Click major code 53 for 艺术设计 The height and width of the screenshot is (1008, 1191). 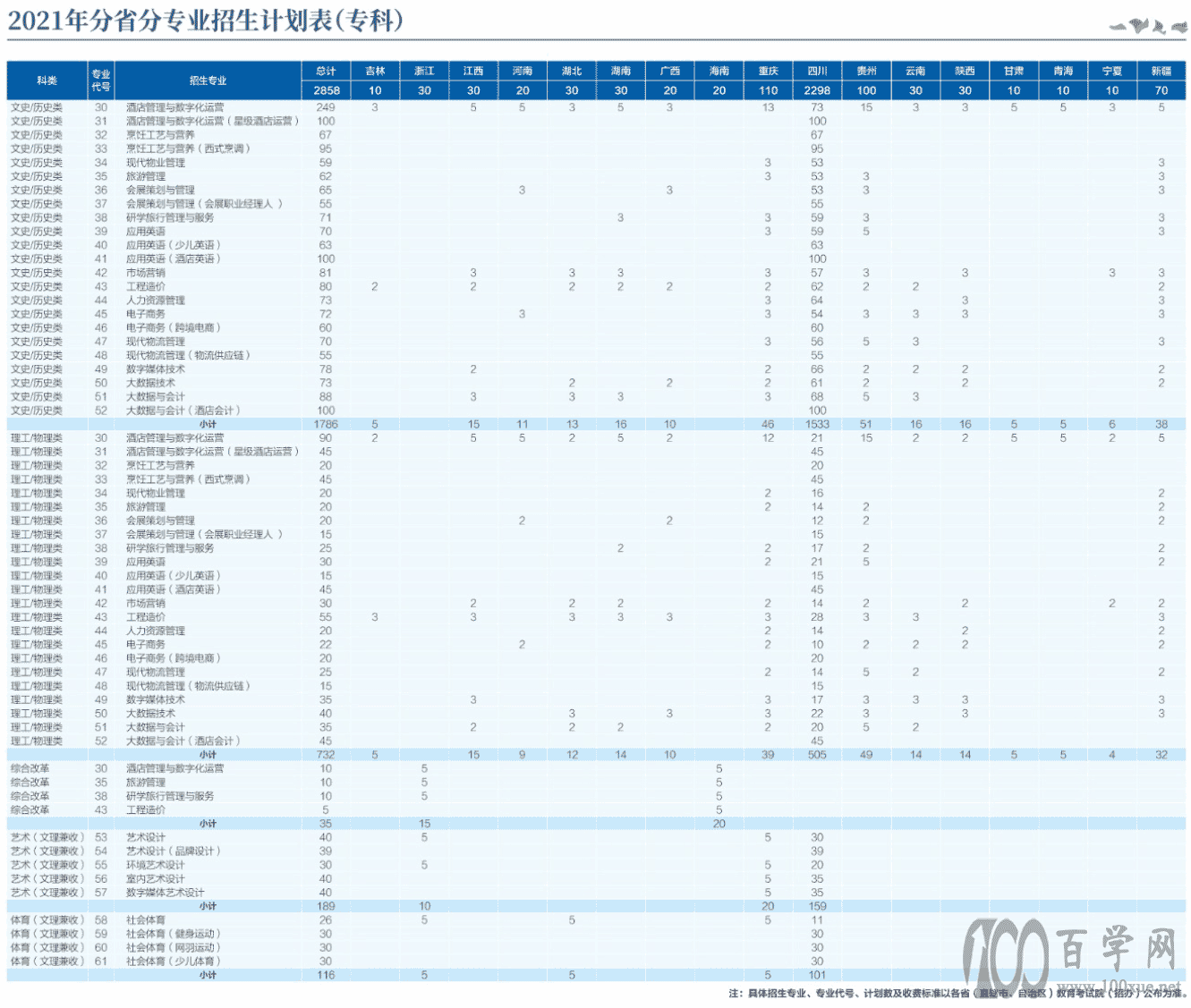pos(101,837)
